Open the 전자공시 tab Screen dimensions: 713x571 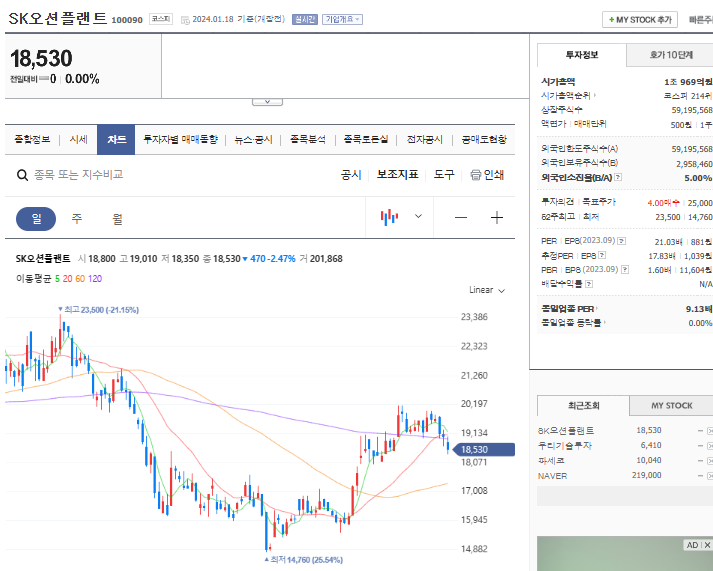[x=424, y=140]
